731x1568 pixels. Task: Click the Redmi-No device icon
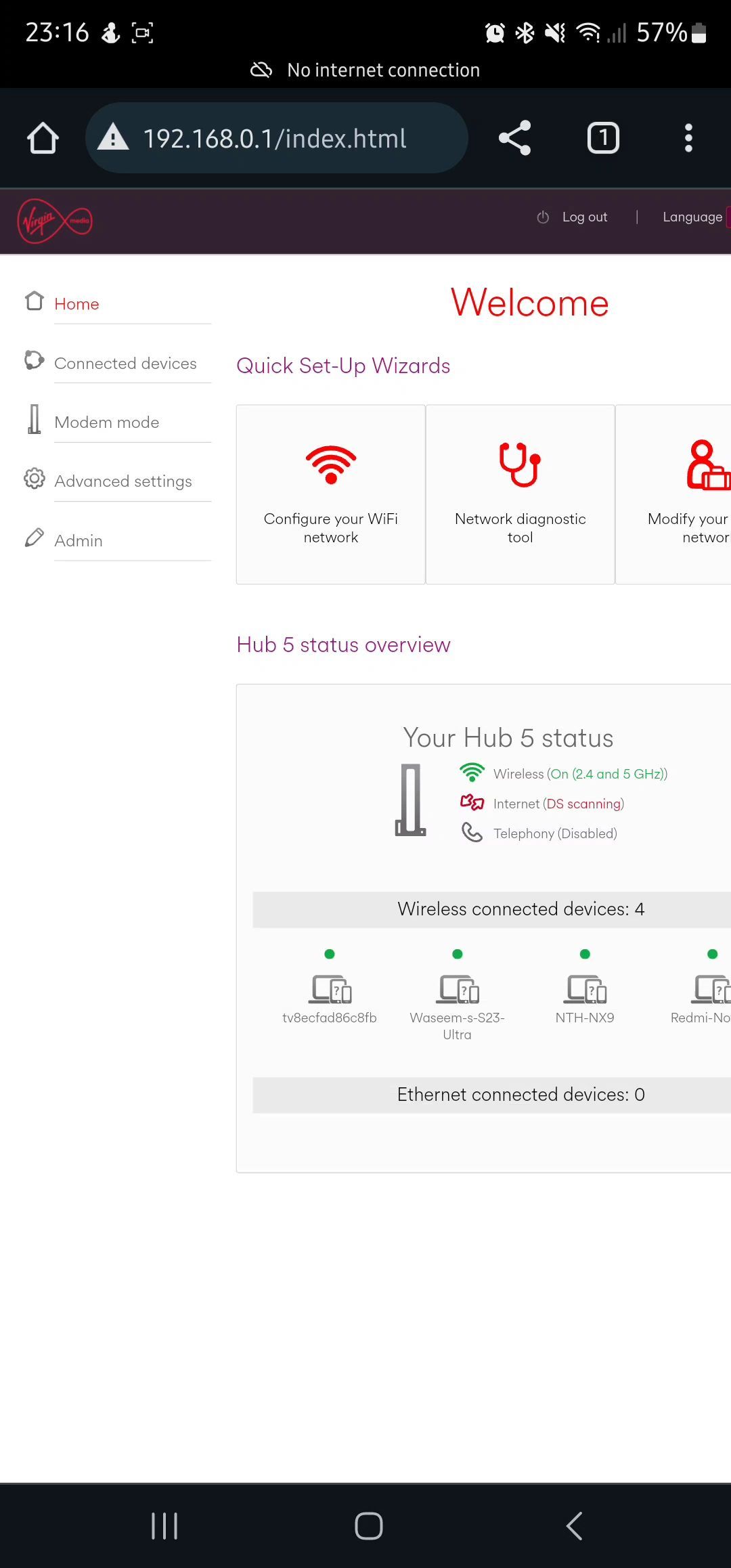pyautogui.click(x=711, y=989)
